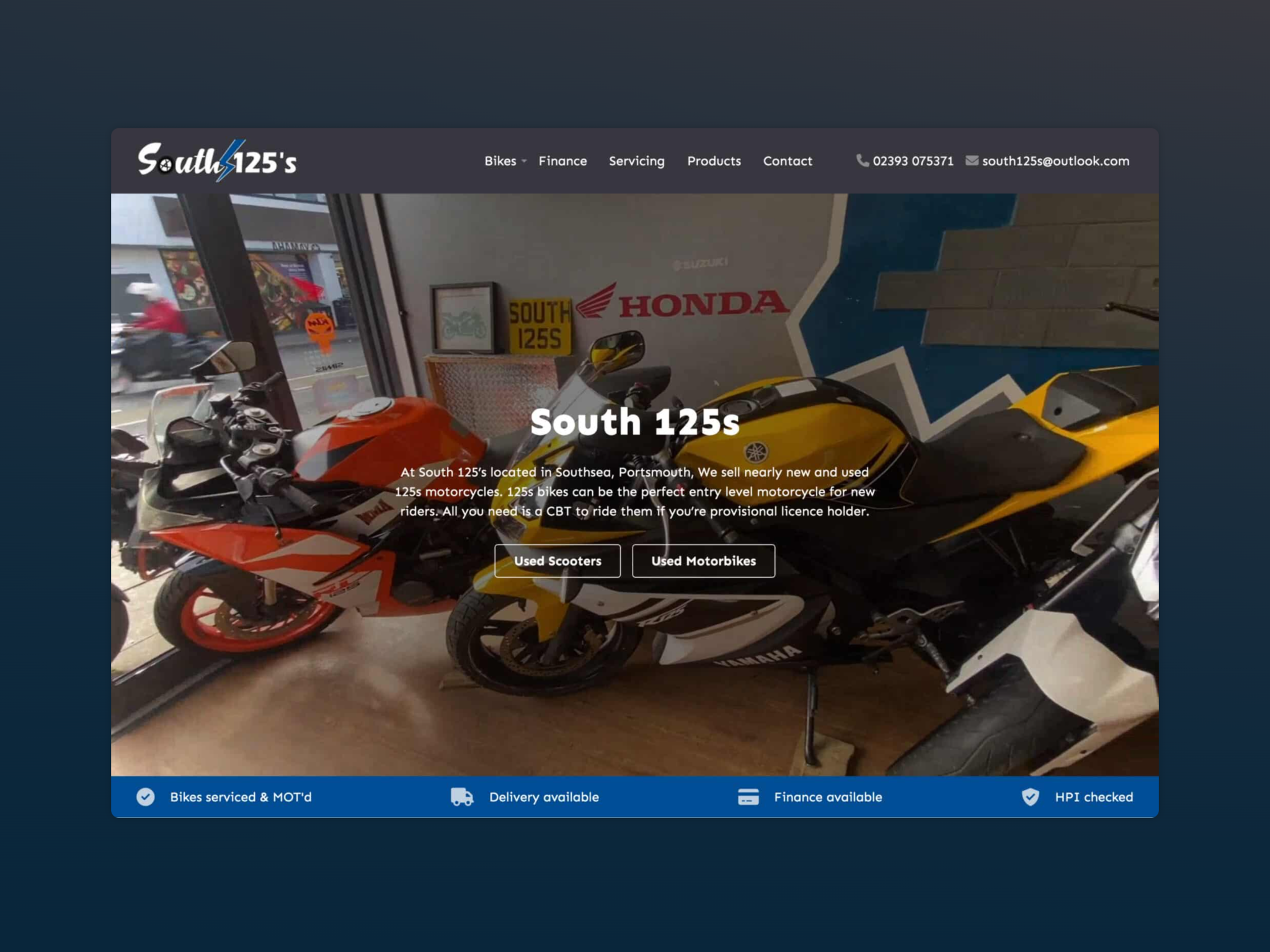Click the South 125's logo
The width and height of the screenshot is (1270, 952).
(x=217, y=161)
